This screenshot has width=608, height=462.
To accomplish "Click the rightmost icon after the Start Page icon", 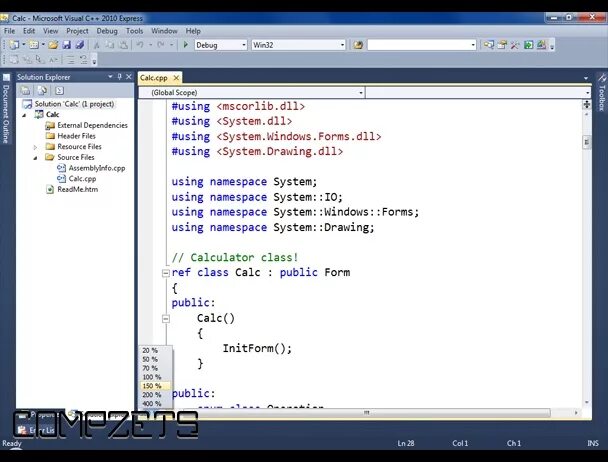I will click(x=541, y=45).
